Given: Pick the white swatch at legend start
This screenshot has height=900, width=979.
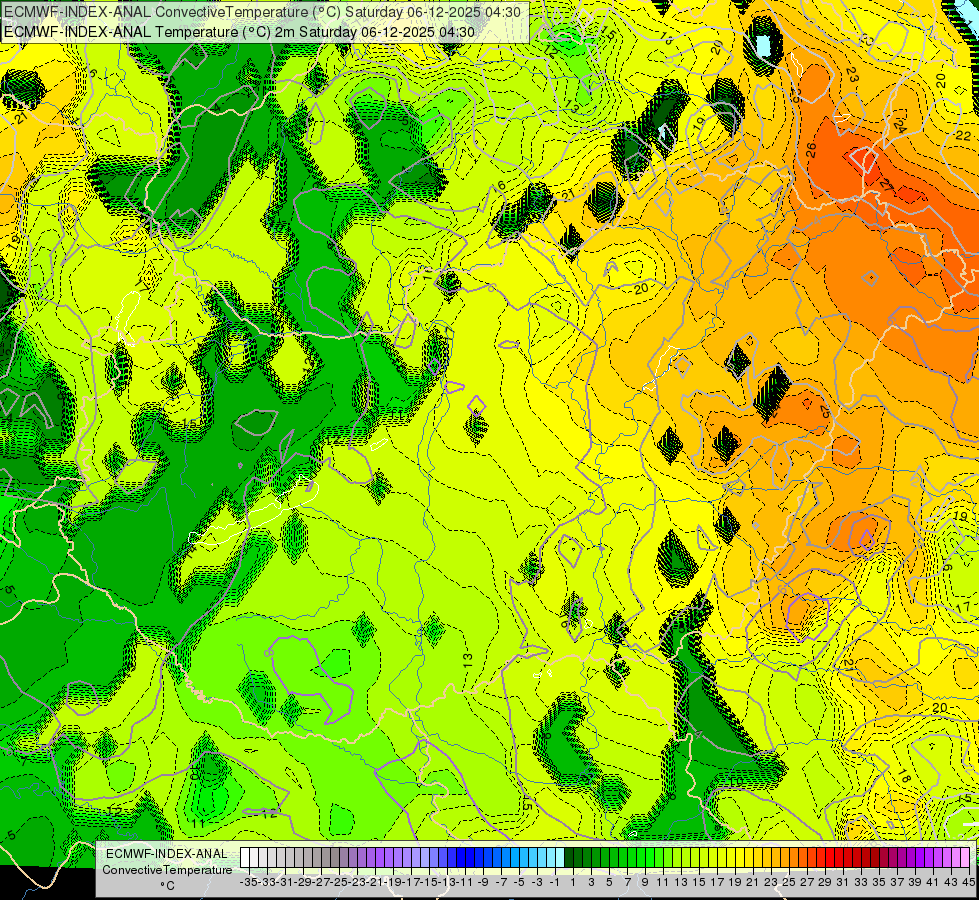Looking at the screenshot, I should point(245,858).
